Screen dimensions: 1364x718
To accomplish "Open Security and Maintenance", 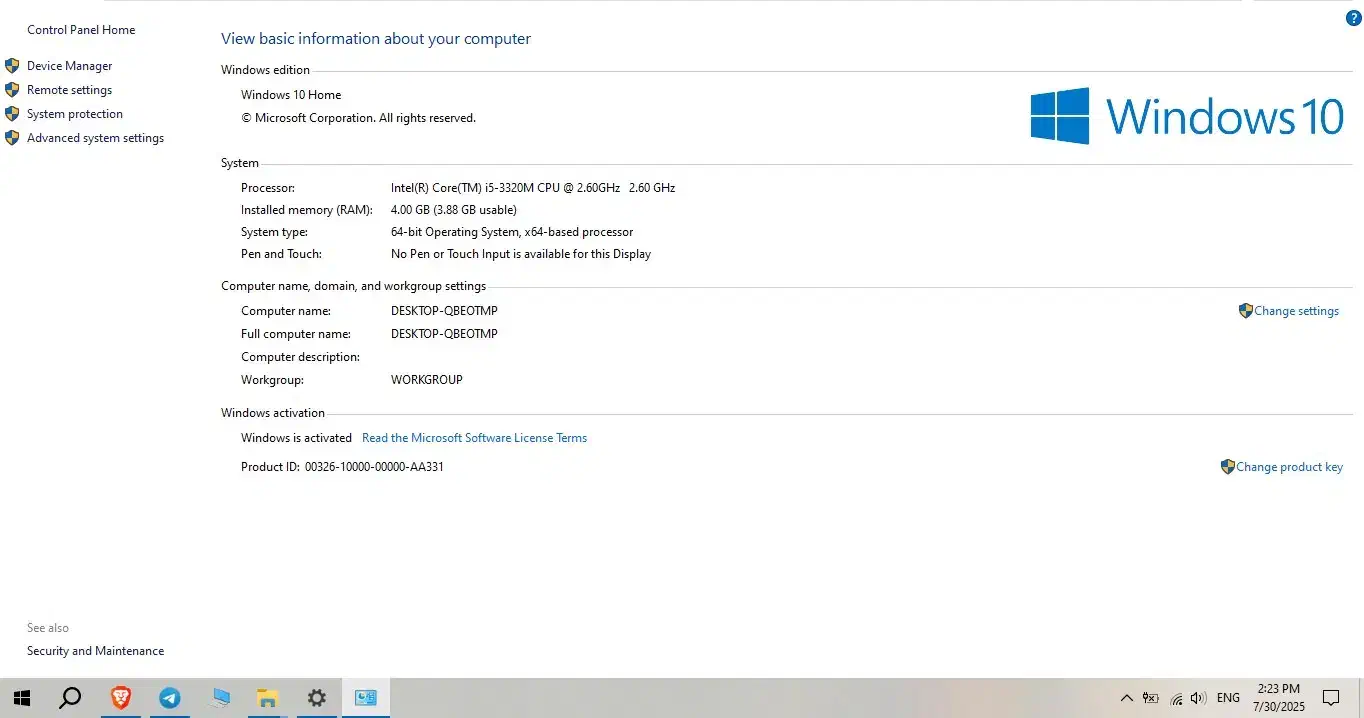I will point(95,650).
